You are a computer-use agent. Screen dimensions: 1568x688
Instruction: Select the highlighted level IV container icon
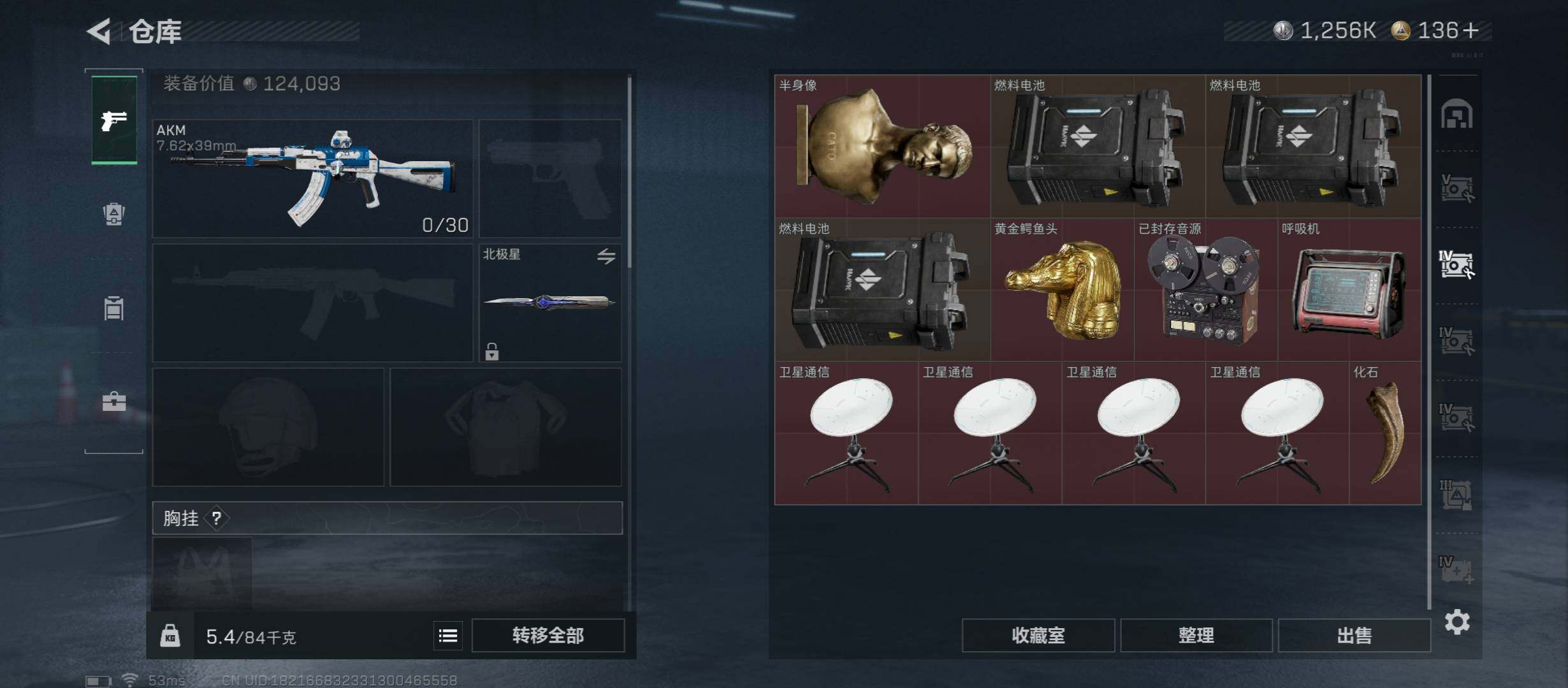[x=1456, y=264]
